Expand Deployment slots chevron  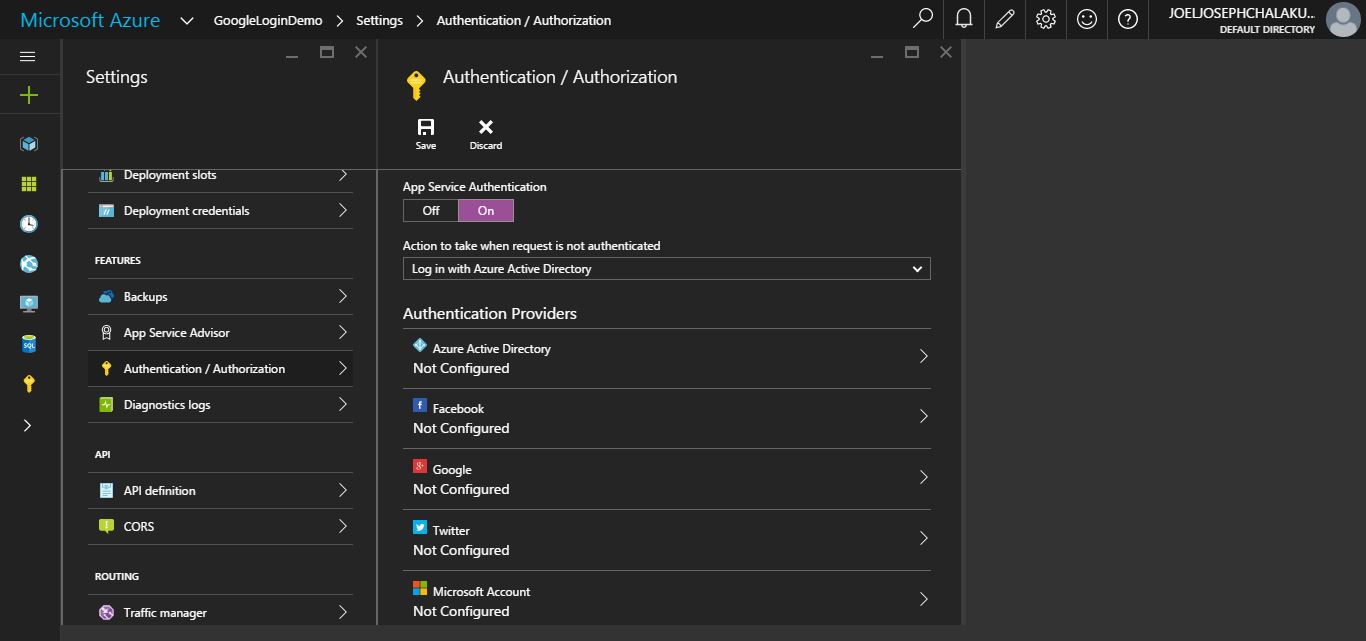[343, 175]
